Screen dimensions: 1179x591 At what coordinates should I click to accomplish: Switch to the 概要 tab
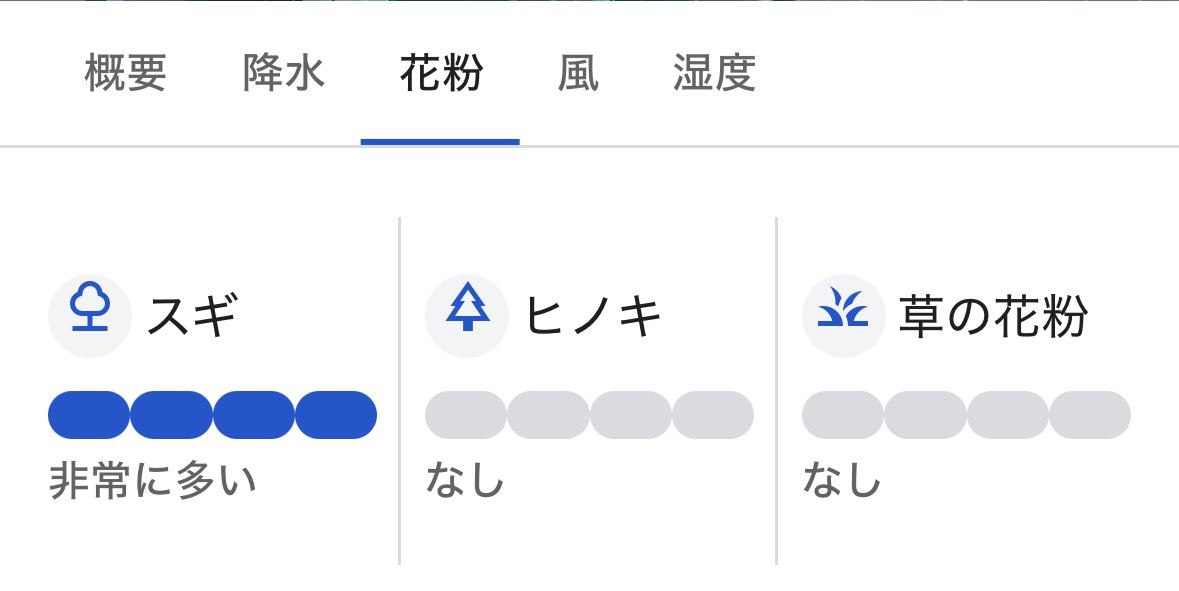tap(125, 76)
